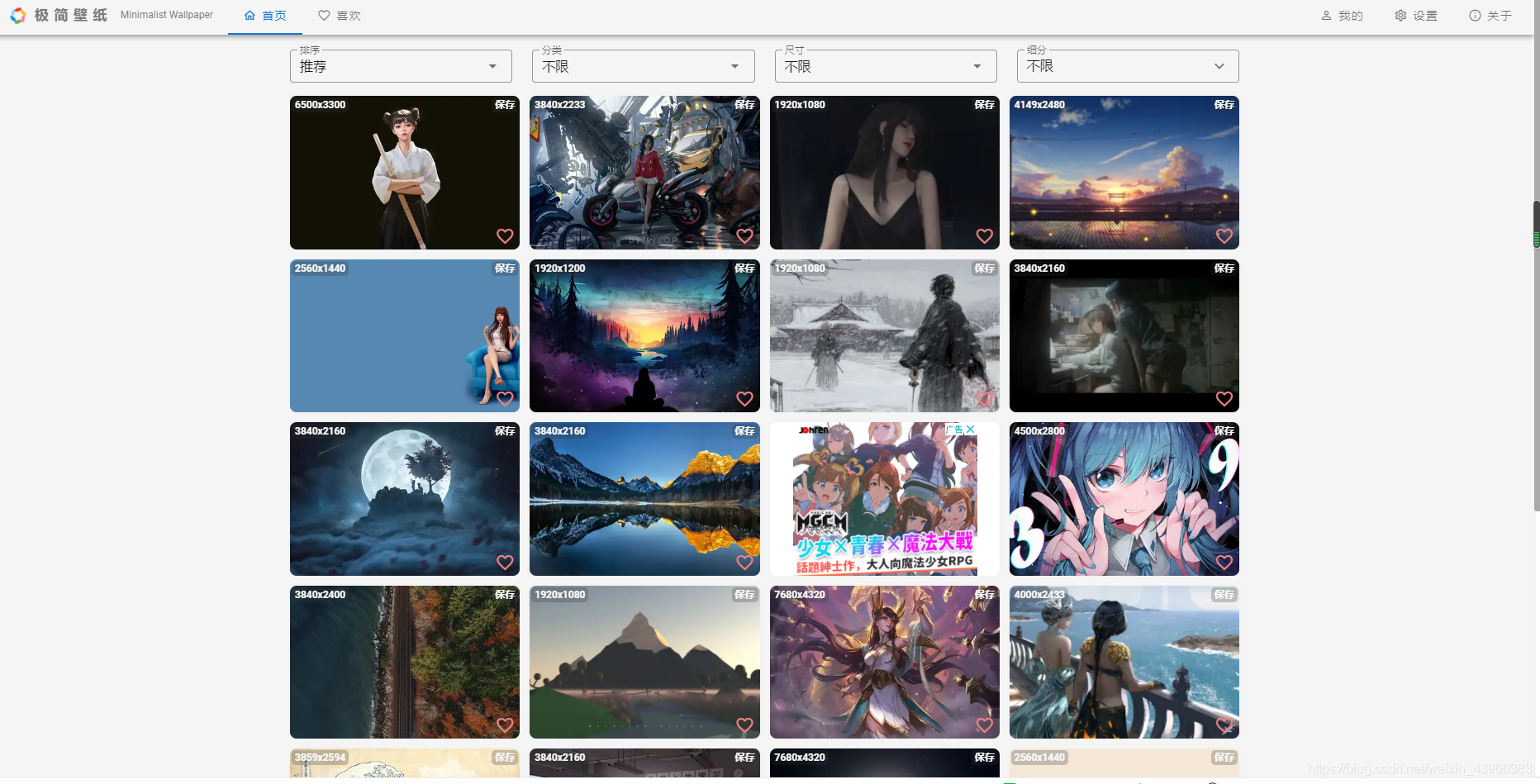
Task: Like the 4000x2433 seaside wallpaper
Action: point(1224,725)
